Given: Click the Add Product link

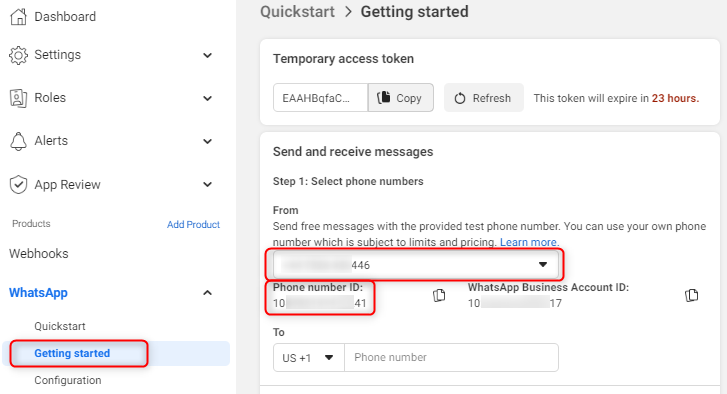Looking at the screenshot, I should (x=193, y=224).
